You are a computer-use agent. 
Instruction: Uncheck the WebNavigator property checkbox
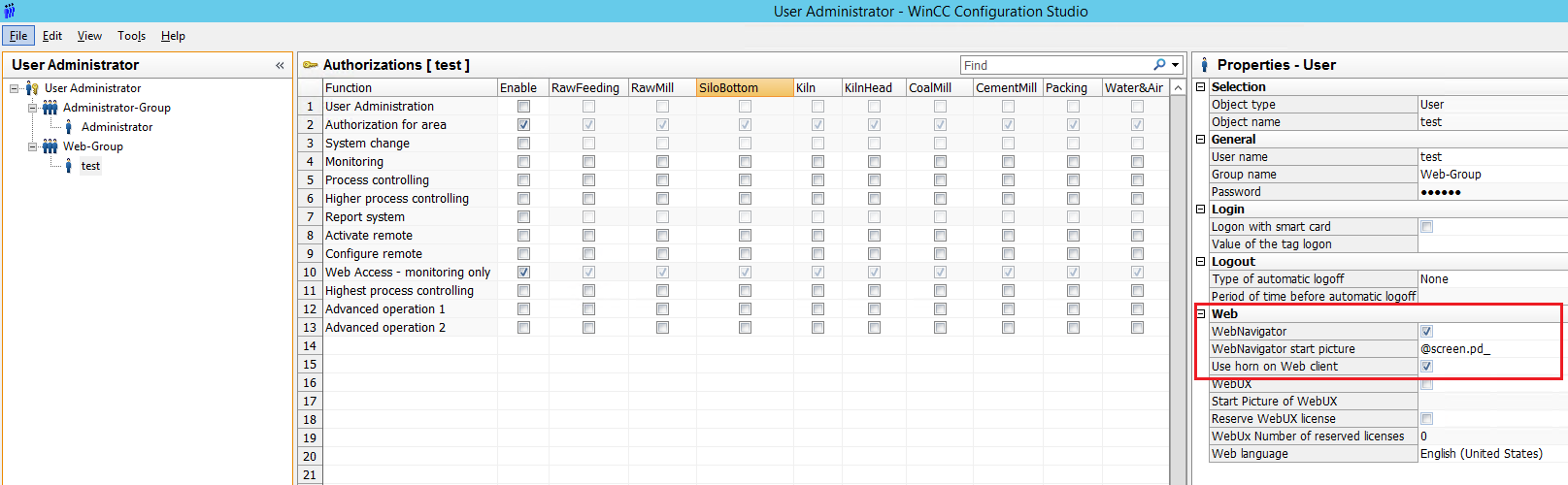[1426, 332]
